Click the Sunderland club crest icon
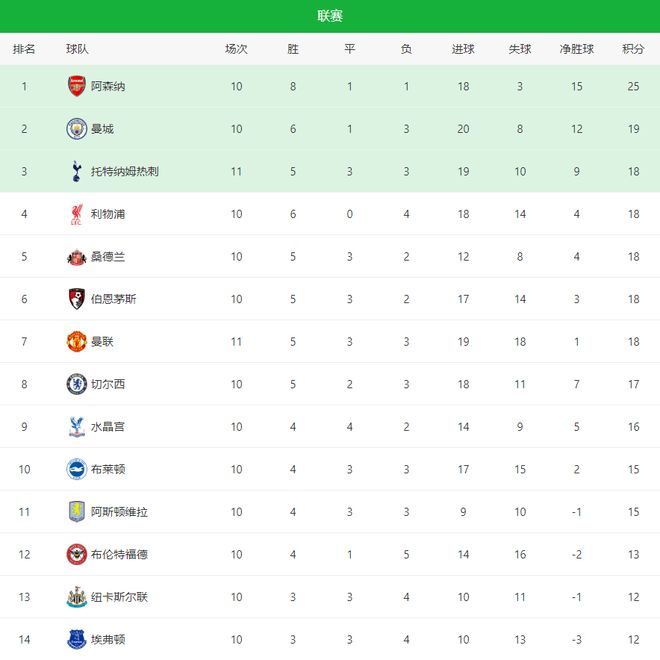 [76, 257]
